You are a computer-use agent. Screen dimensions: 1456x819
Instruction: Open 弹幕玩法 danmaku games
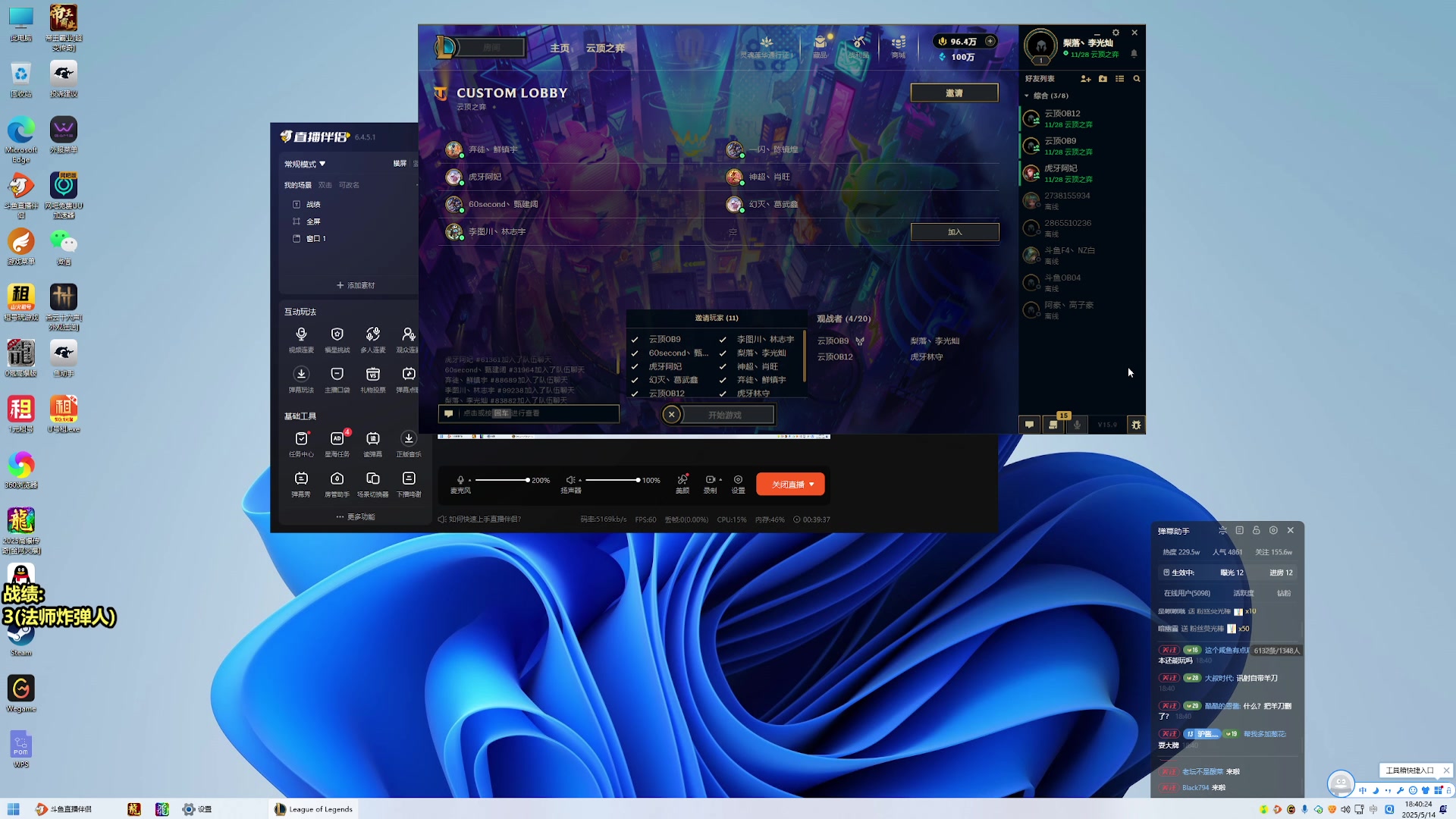[301, 380]
